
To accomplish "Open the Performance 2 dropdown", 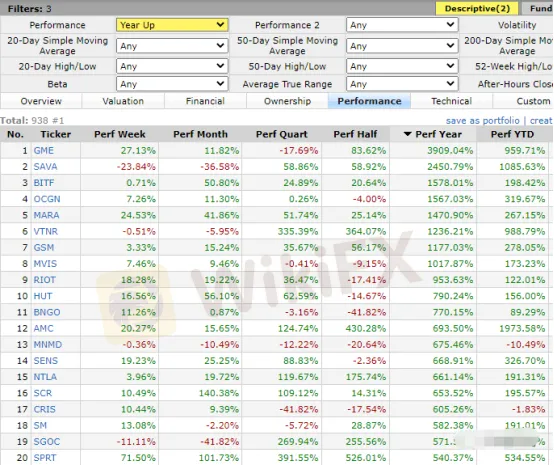I will pyautogui.click(x=402, y=25).
